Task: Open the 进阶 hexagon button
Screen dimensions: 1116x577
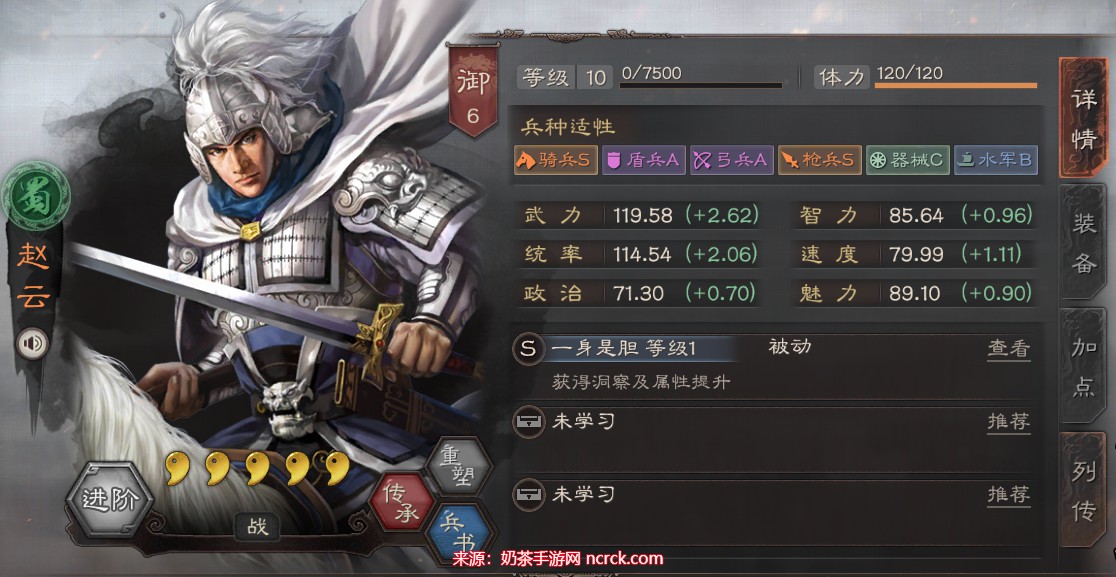Action: (x=109, y=500)
